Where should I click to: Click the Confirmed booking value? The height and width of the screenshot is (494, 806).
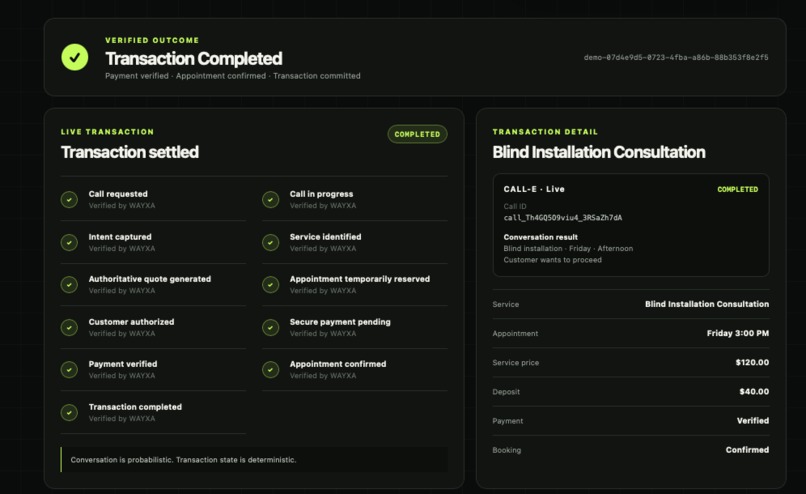(x=747, y=450)
